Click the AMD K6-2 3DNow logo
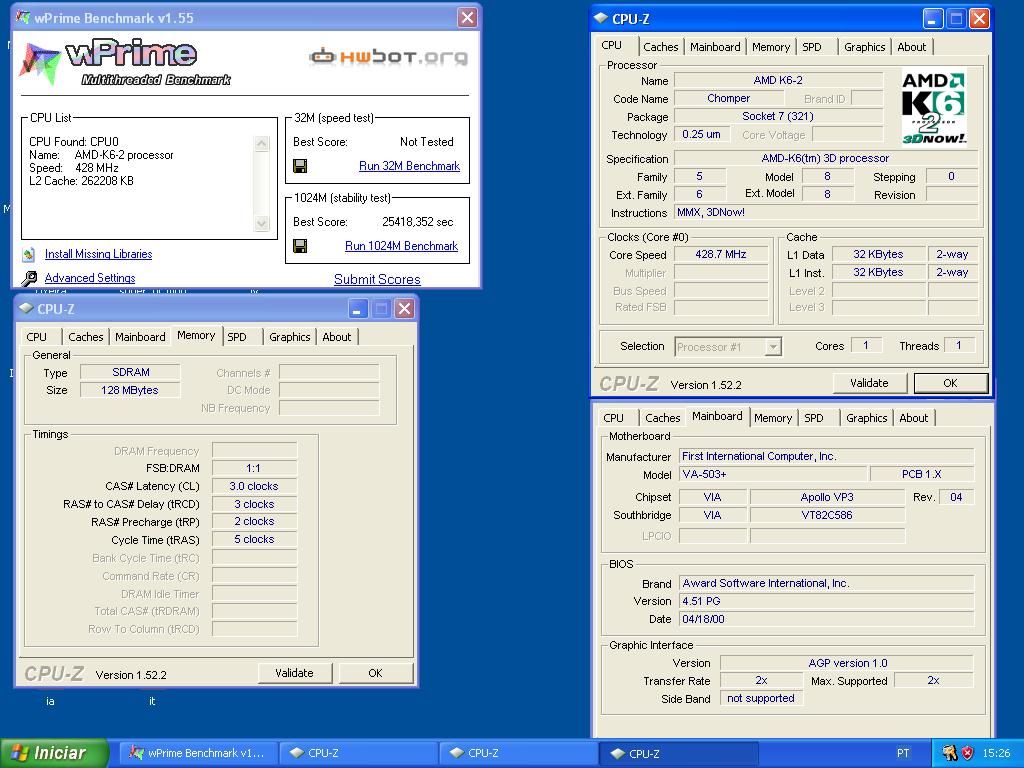1024x768 pixels. pyautogui.click(x=933, y=108)
